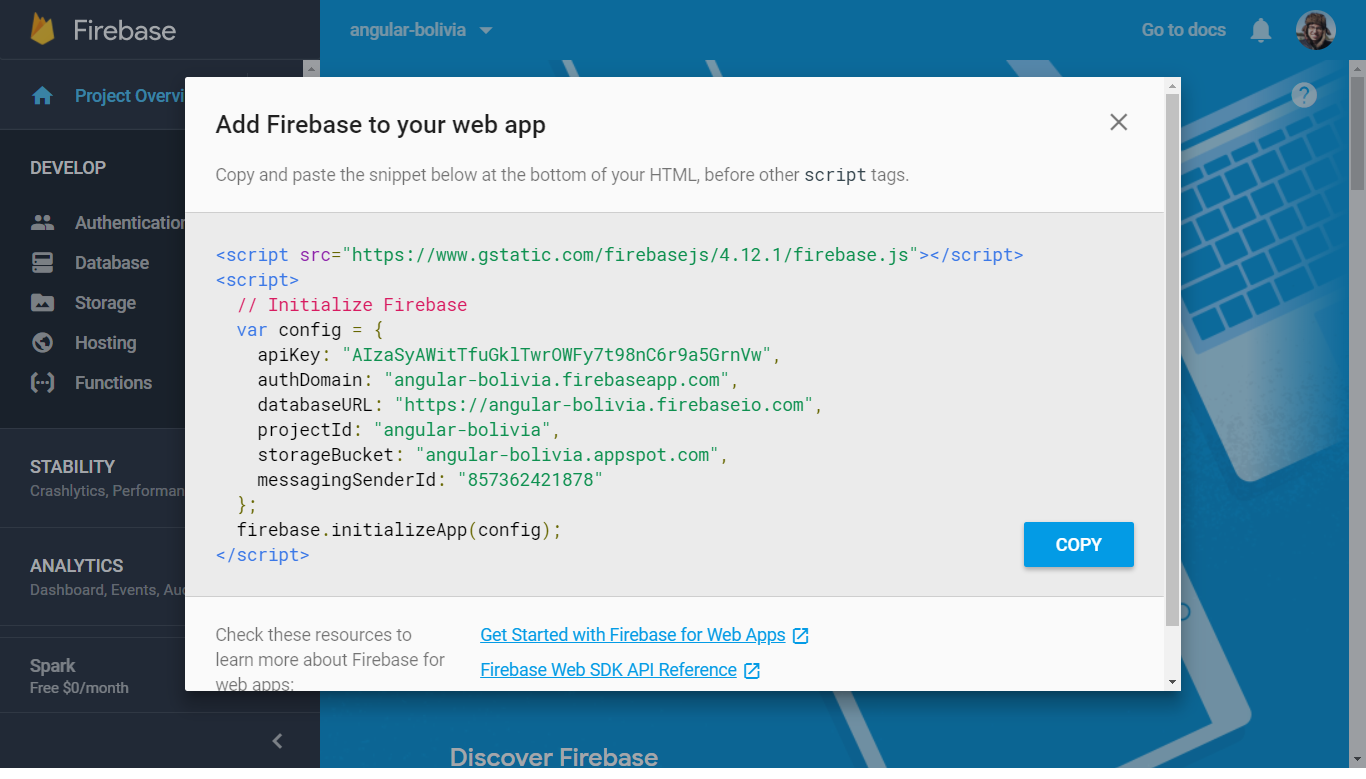Open Hosting section
The height and width of the screenshot is (779, 1366).
click(105, 343)
